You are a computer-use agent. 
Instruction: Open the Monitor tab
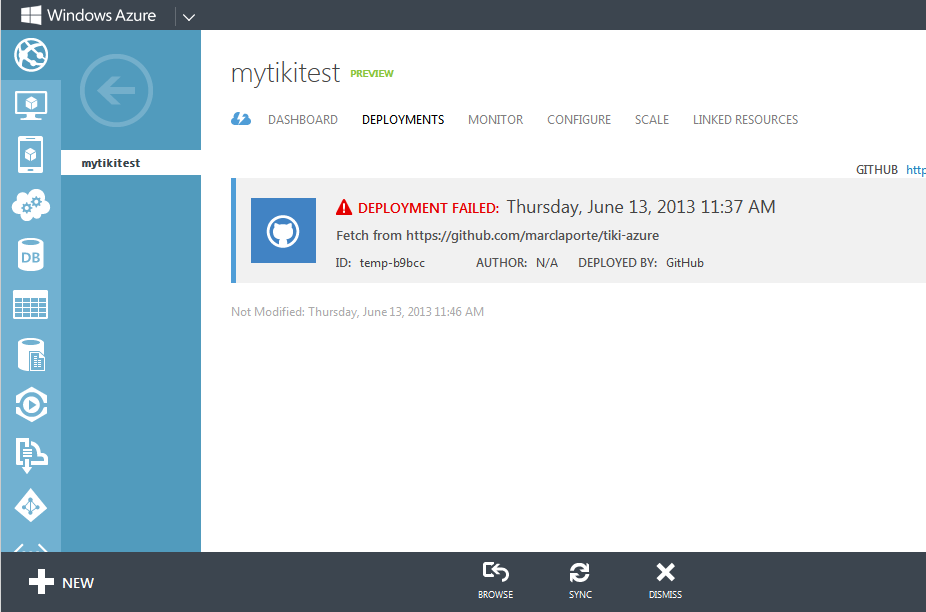coord(495,120)
